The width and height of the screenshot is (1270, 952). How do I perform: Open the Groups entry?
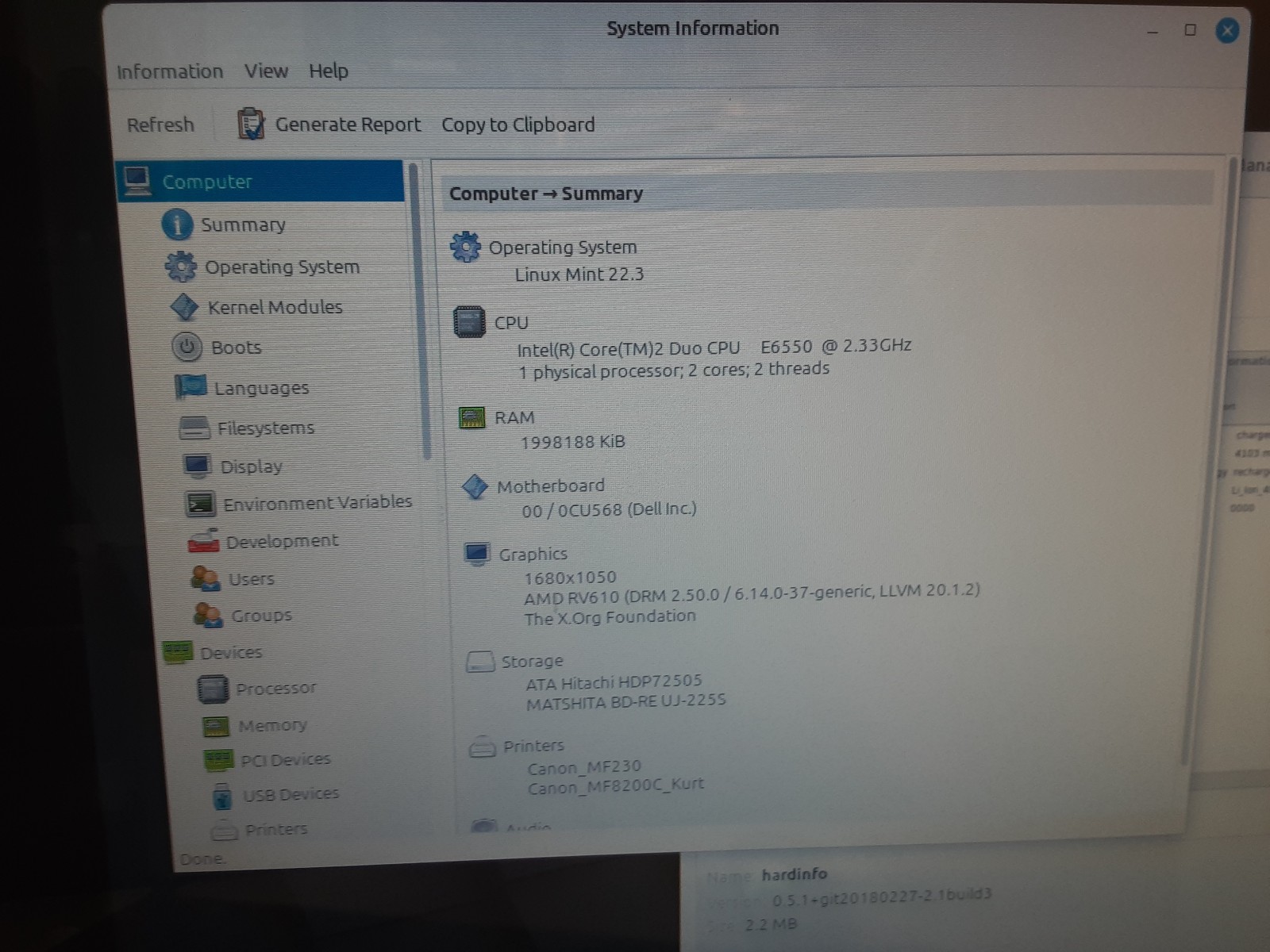tap(261, 616)
